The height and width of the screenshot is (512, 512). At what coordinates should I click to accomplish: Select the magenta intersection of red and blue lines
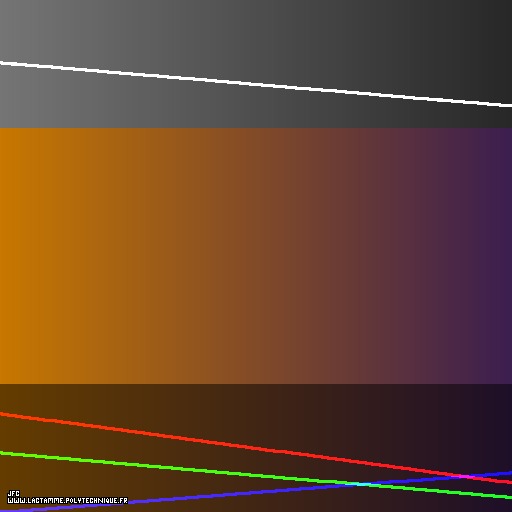point(468,477)
